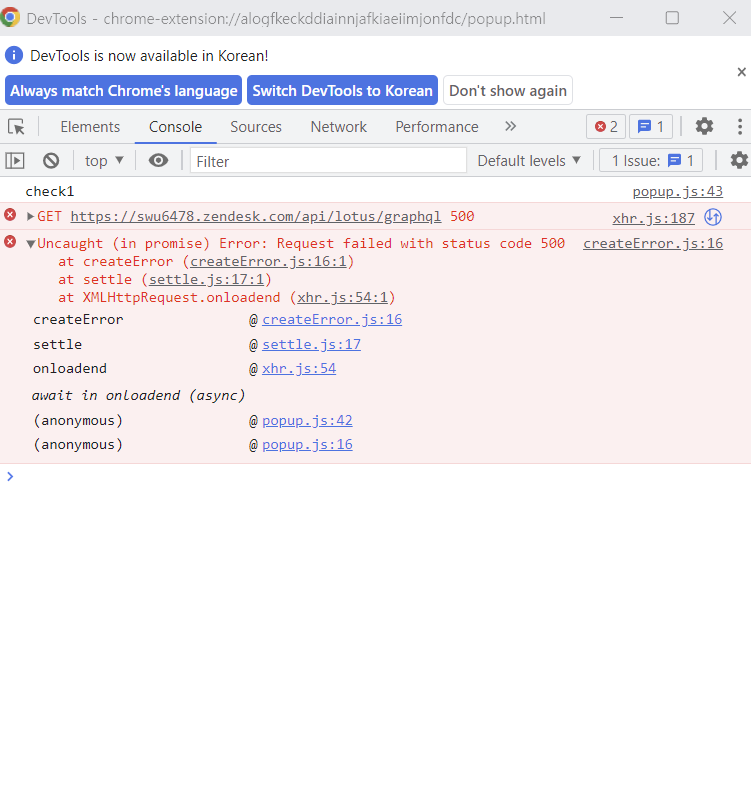Viewport: 751px width, 786px height.
Task: Open DevTools settings gear icon
Action: pos(704,126)
